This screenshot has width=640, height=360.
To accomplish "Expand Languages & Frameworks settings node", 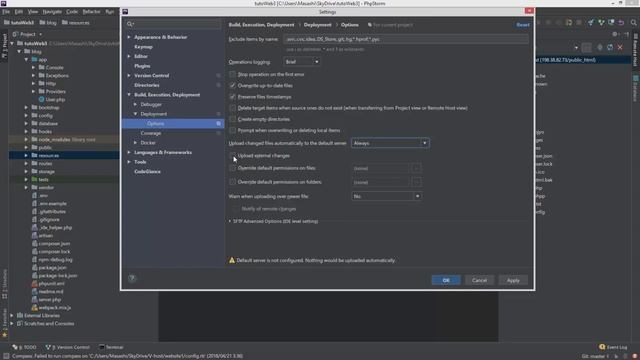I will [129, 152].
